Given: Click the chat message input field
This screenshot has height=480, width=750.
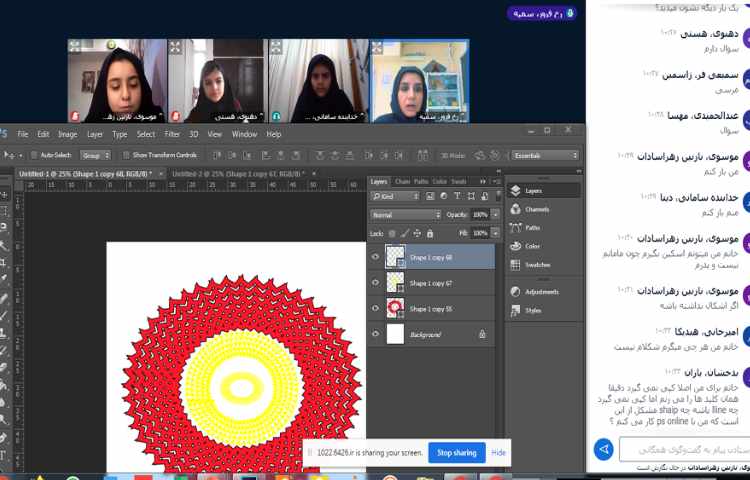Looking at the screenshot, I should [x=685, y=449].
